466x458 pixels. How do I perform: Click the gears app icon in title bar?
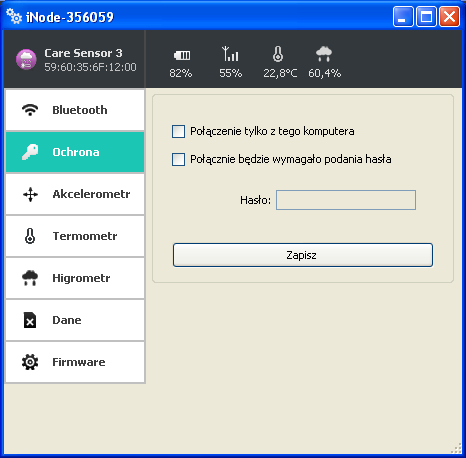tap(14, 16)
